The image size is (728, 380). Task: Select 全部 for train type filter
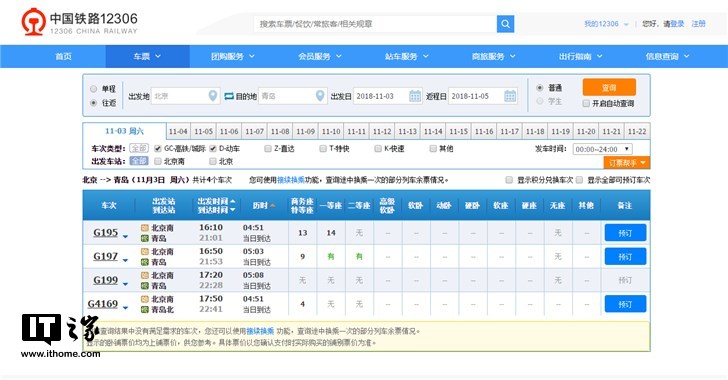pyautogui.click(x=139, y=148)
